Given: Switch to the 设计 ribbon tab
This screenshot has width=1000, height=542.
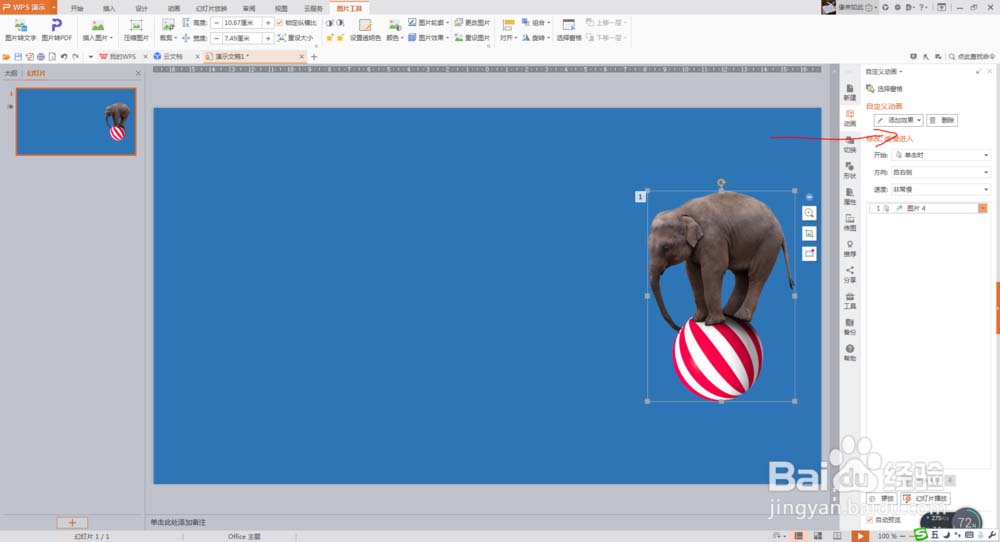Looking at the screenshot, I should coord(142,8).
